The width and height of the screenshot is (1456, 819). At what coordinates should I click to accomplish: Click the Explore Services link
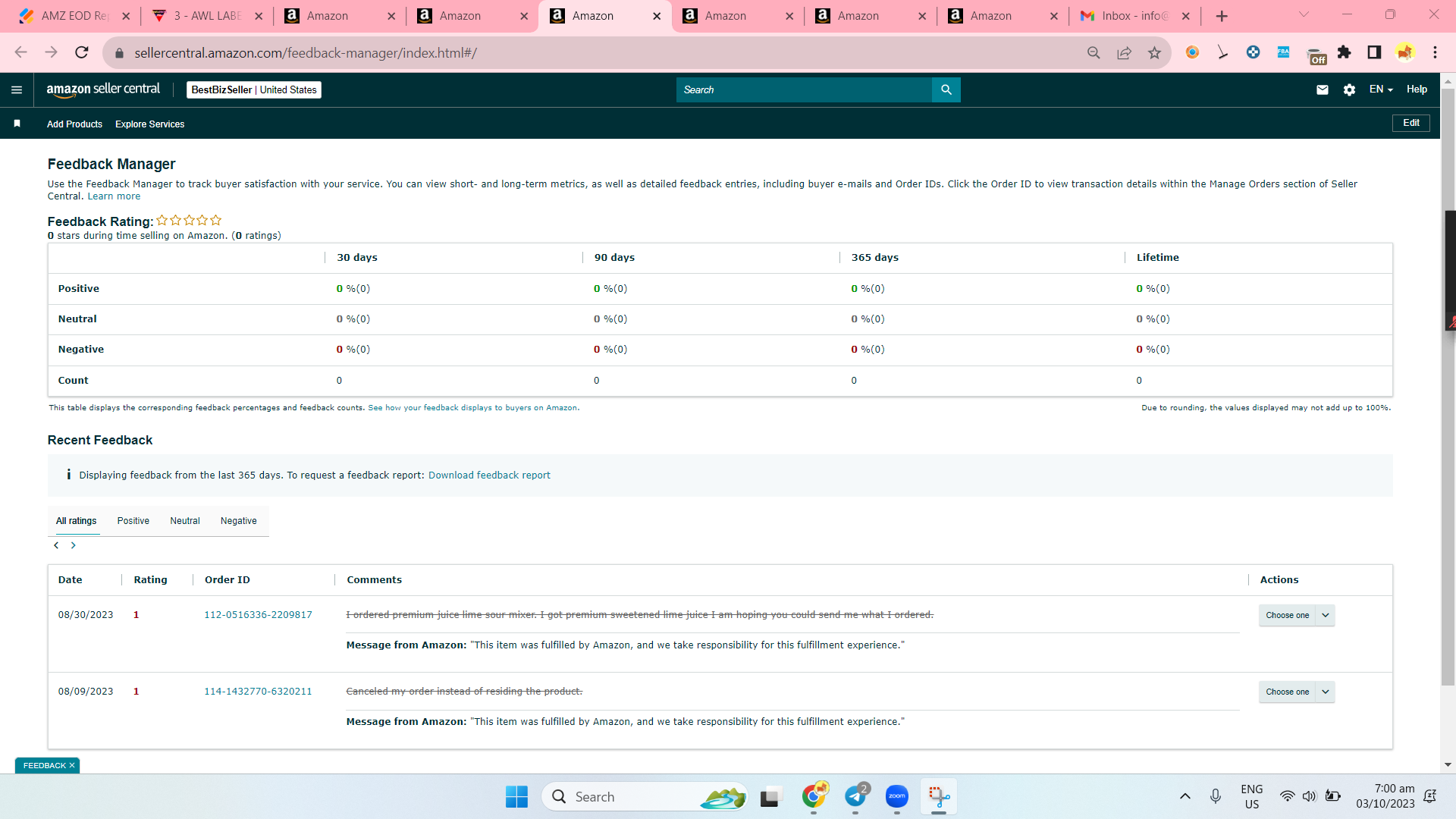coord(149,124)
